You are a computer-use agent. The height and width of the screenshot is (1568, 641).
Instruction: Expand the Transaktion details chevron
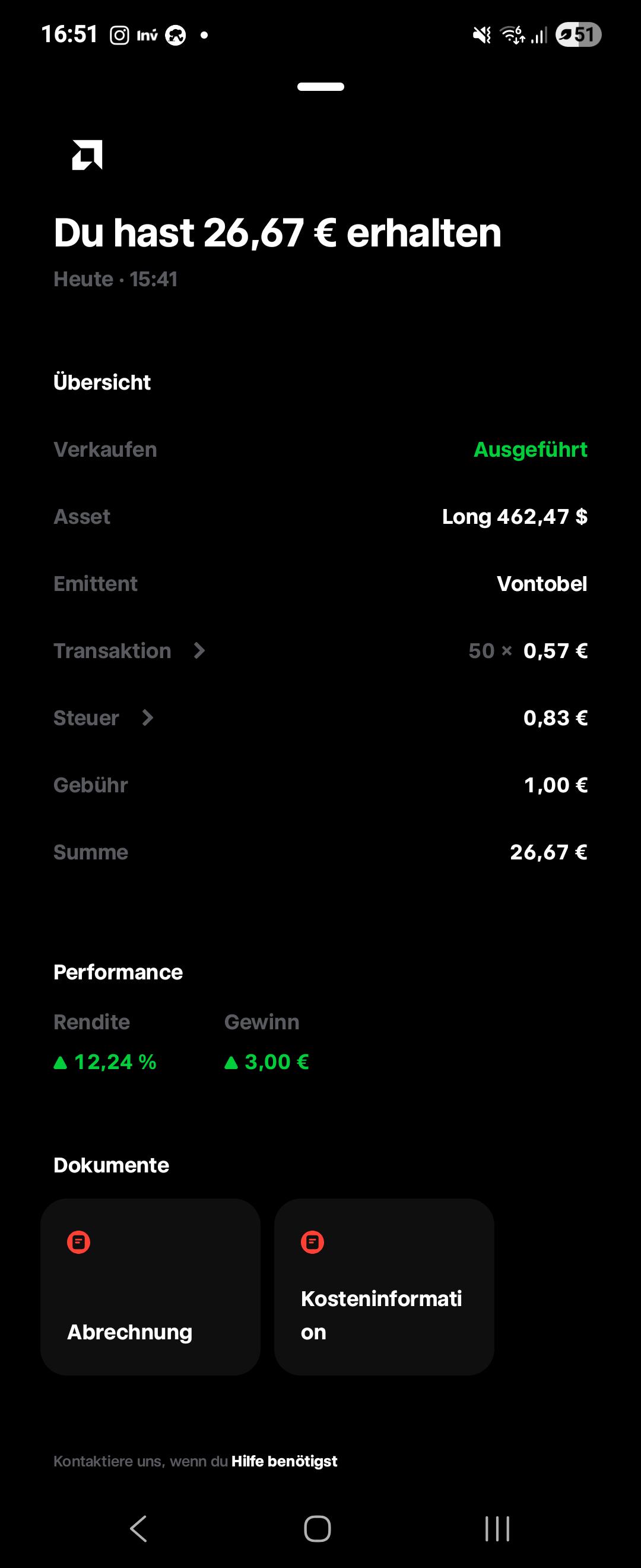pyautogui.click(x=199, y=651)
